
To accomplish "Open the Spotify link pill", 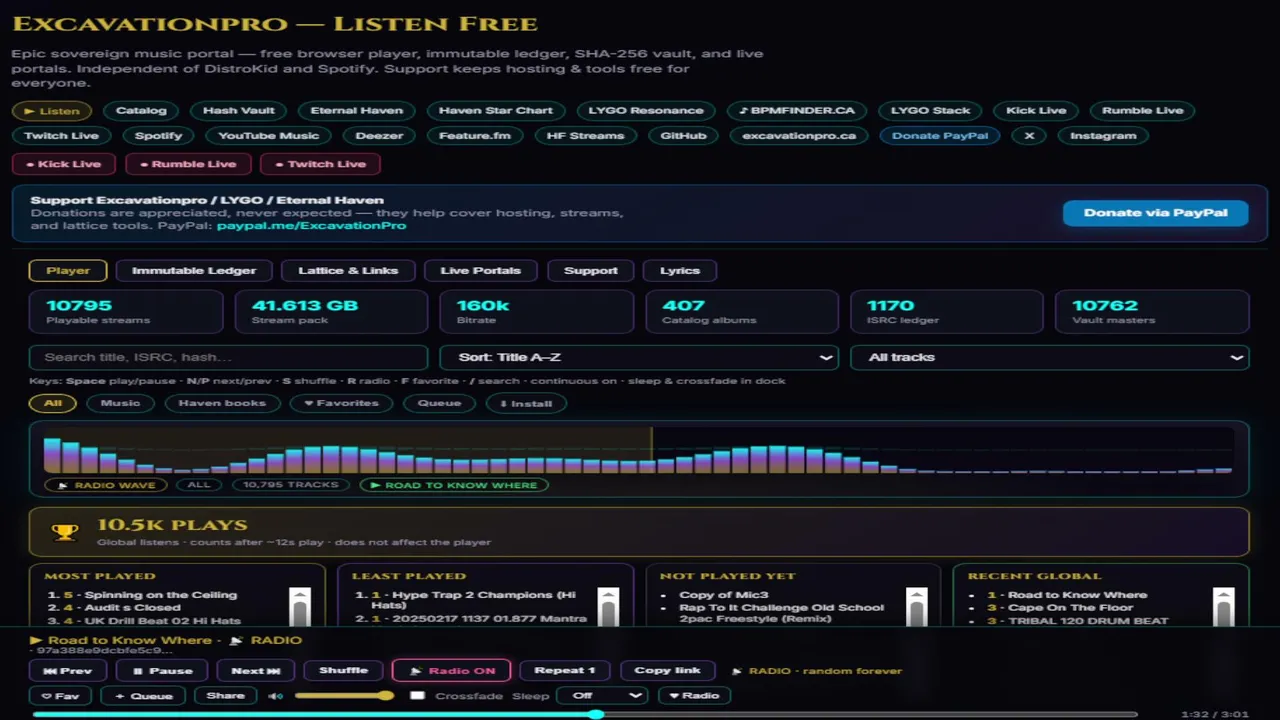I will (x=159, y=136).
